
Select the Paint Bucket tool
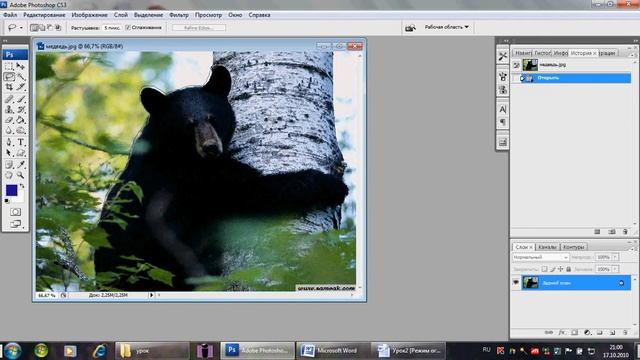pos(20,120)
